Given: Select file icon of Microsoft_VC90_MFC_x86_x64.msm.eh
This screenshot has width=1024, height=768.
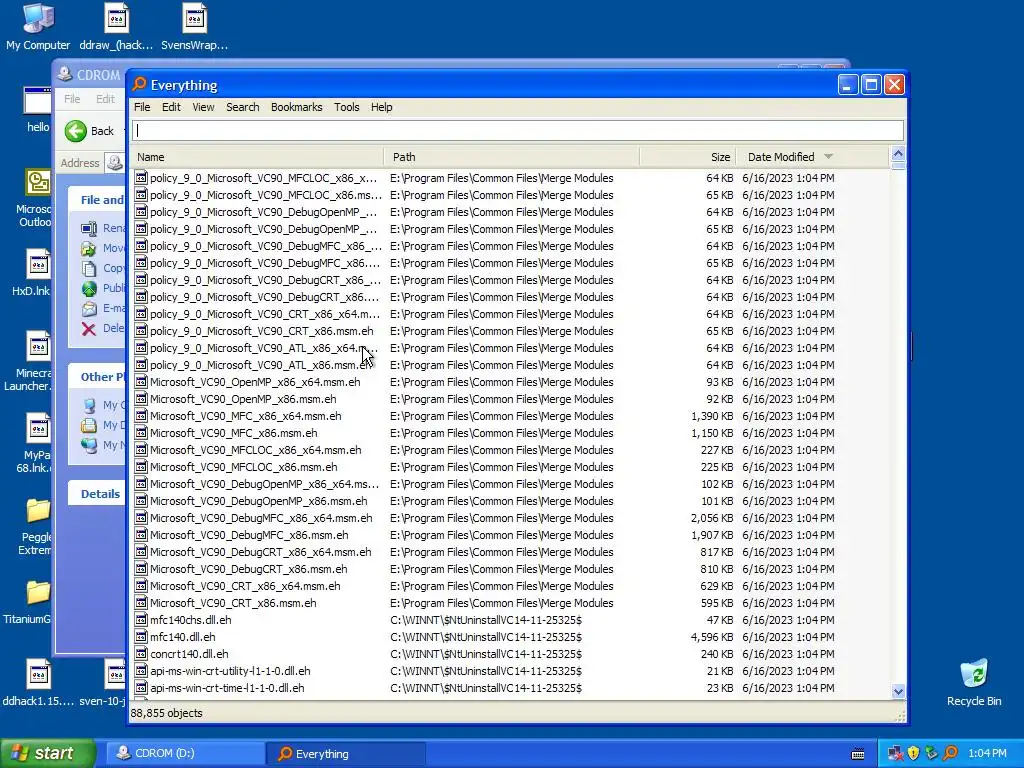Looking at the screenshot, I should tap(141, 416).
